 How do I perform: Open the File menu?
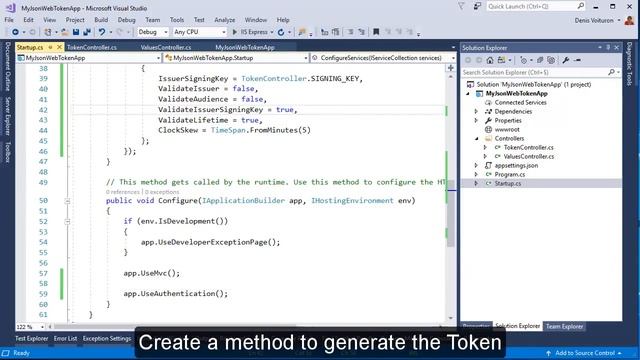9,20
